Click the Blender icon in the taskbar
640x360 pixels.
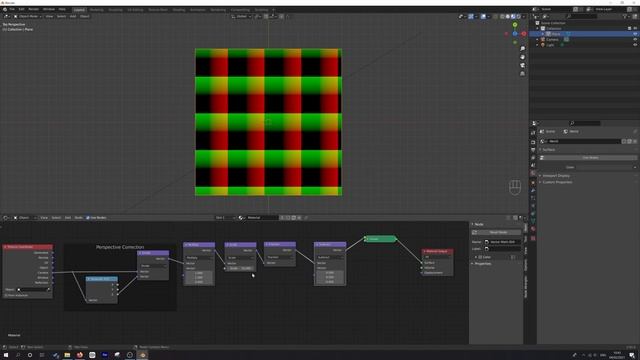pos(142,355)
